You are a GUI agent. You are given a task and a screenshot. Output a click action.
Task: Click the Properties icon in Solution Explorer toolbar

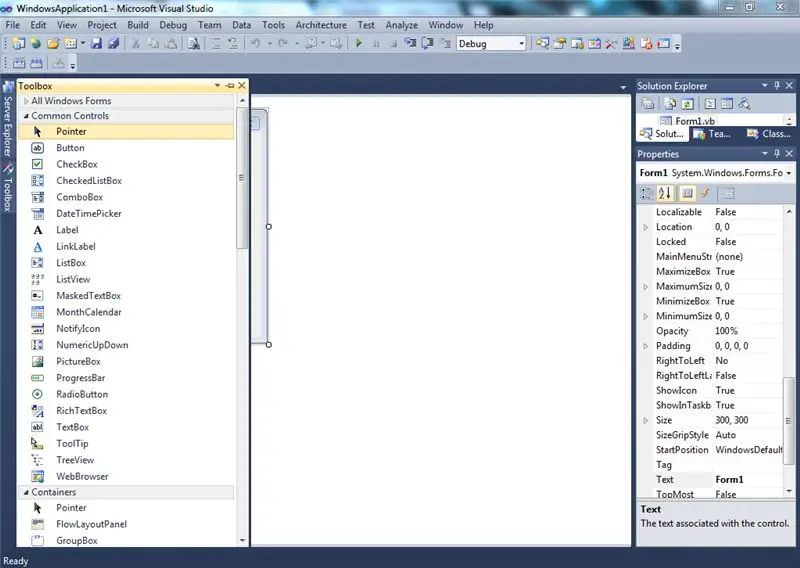[x=648, y=104]
